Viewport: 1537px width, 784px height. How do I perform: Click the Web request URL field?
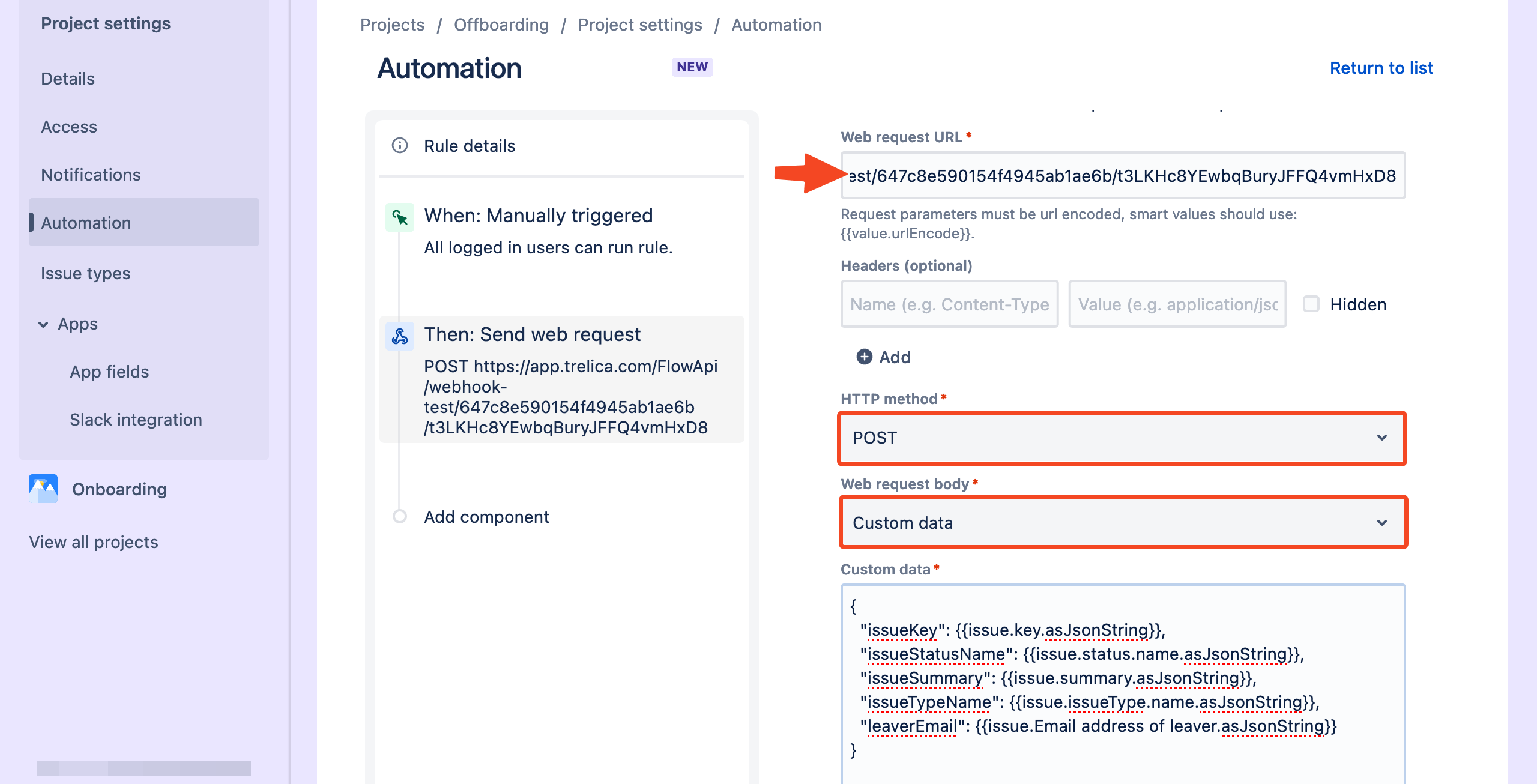[x=1123, y=175]
